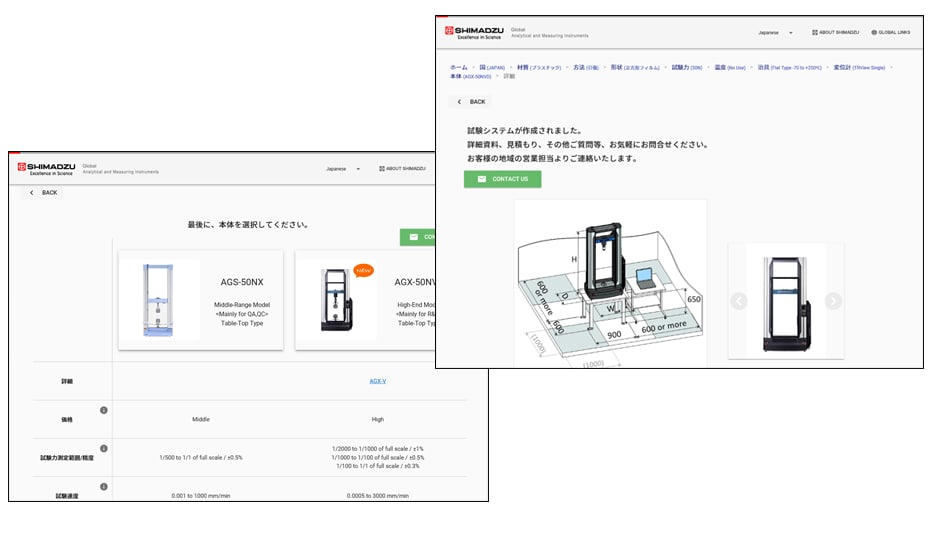Select the AGS-50NX machine card
Screen dimensions: 929x549
pyautogui.click(x=201, y=300)
